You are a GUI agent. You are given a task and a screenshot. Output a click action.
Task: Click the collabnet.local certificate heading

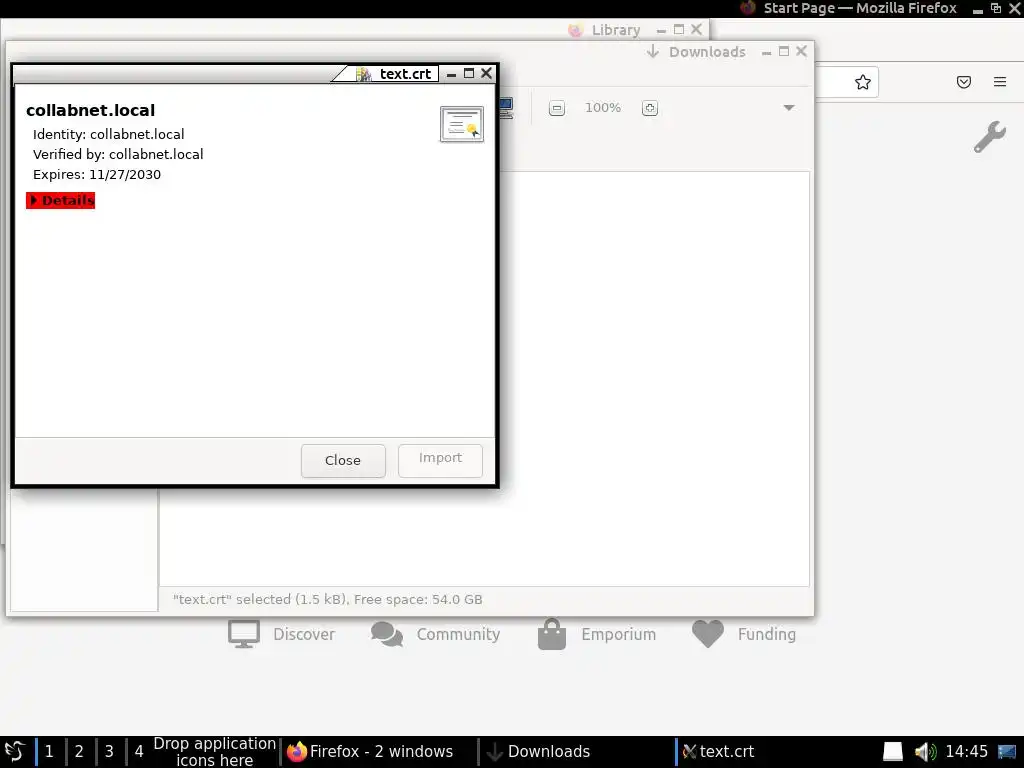(90, 110)
